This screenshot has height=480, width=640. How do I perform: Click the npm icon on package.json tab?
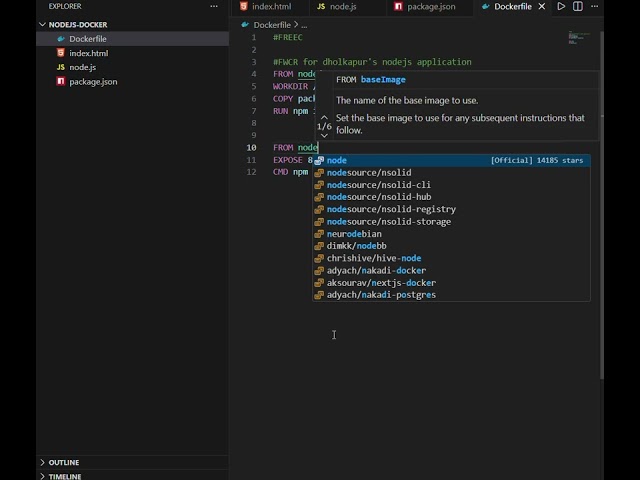coord(398,6)
